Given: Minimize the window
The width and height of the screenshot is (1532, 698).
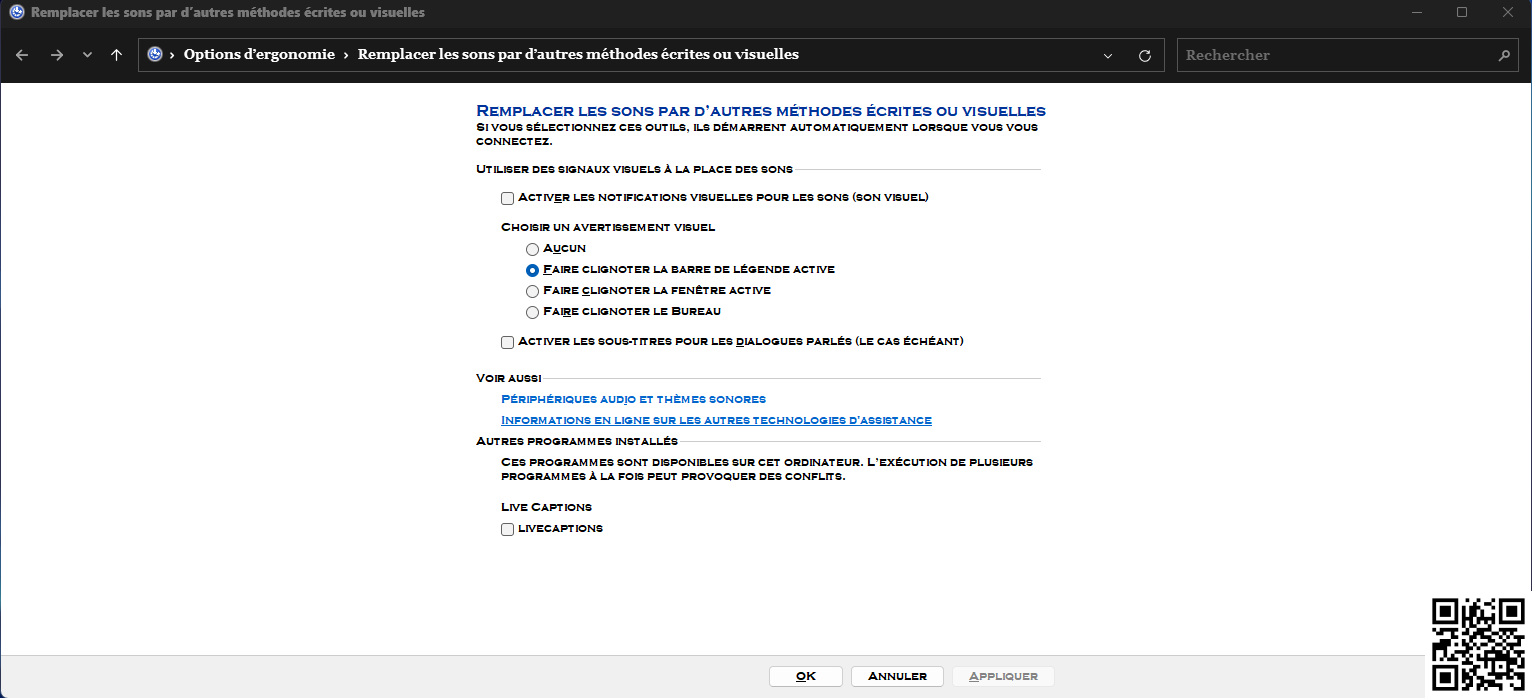Looking at the screenshot, I should point(1416,12).
